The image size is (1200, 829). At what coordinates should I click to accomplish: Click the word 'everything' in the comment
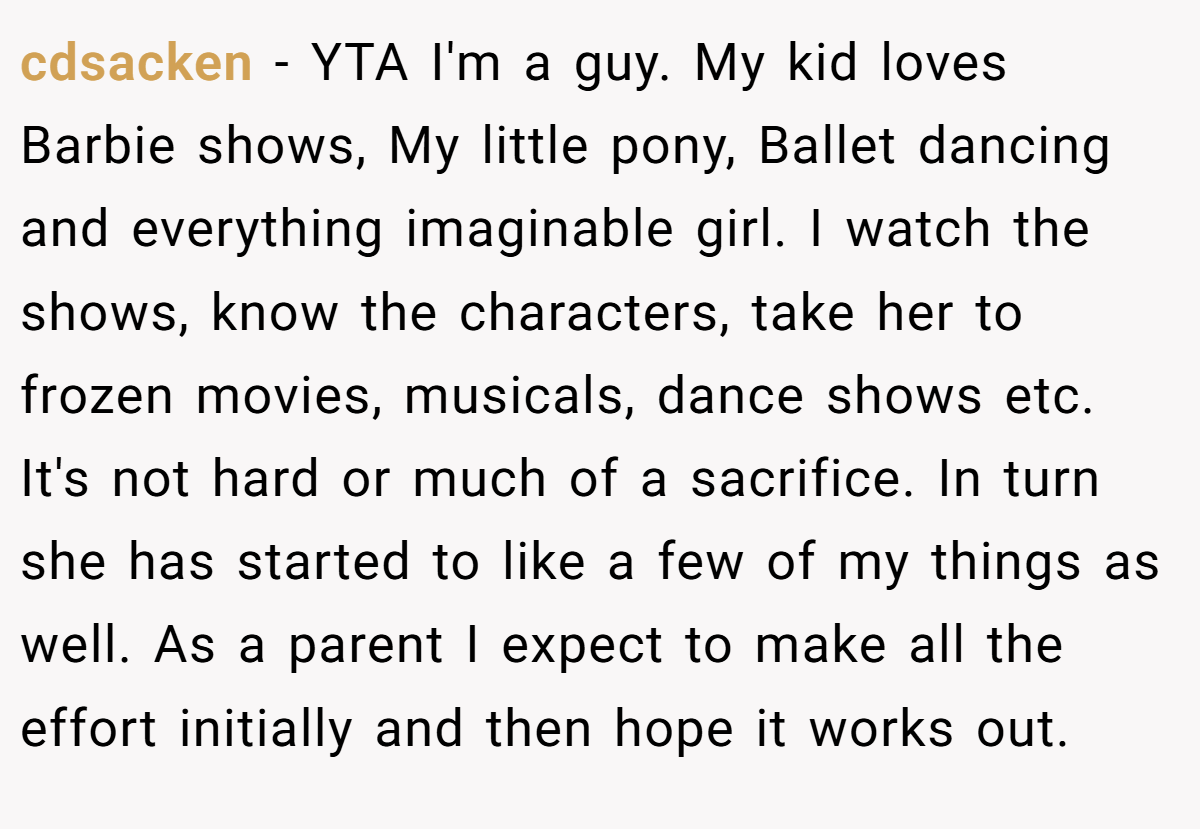258,232
